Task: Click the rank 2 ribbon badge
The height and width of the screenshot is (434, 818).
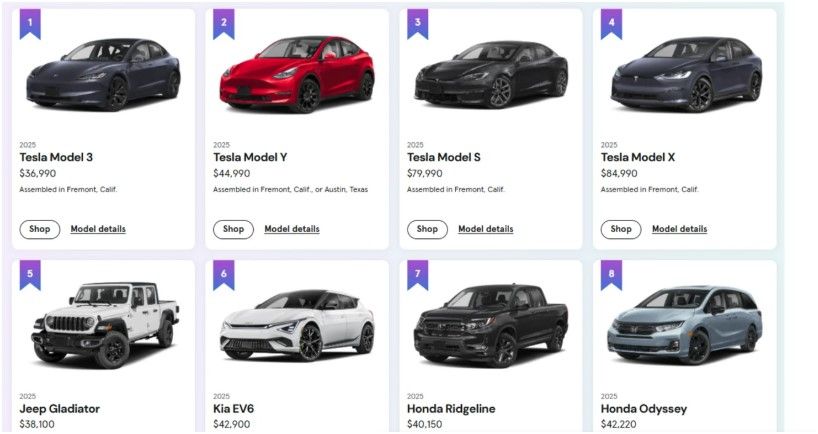Action: 224,23
